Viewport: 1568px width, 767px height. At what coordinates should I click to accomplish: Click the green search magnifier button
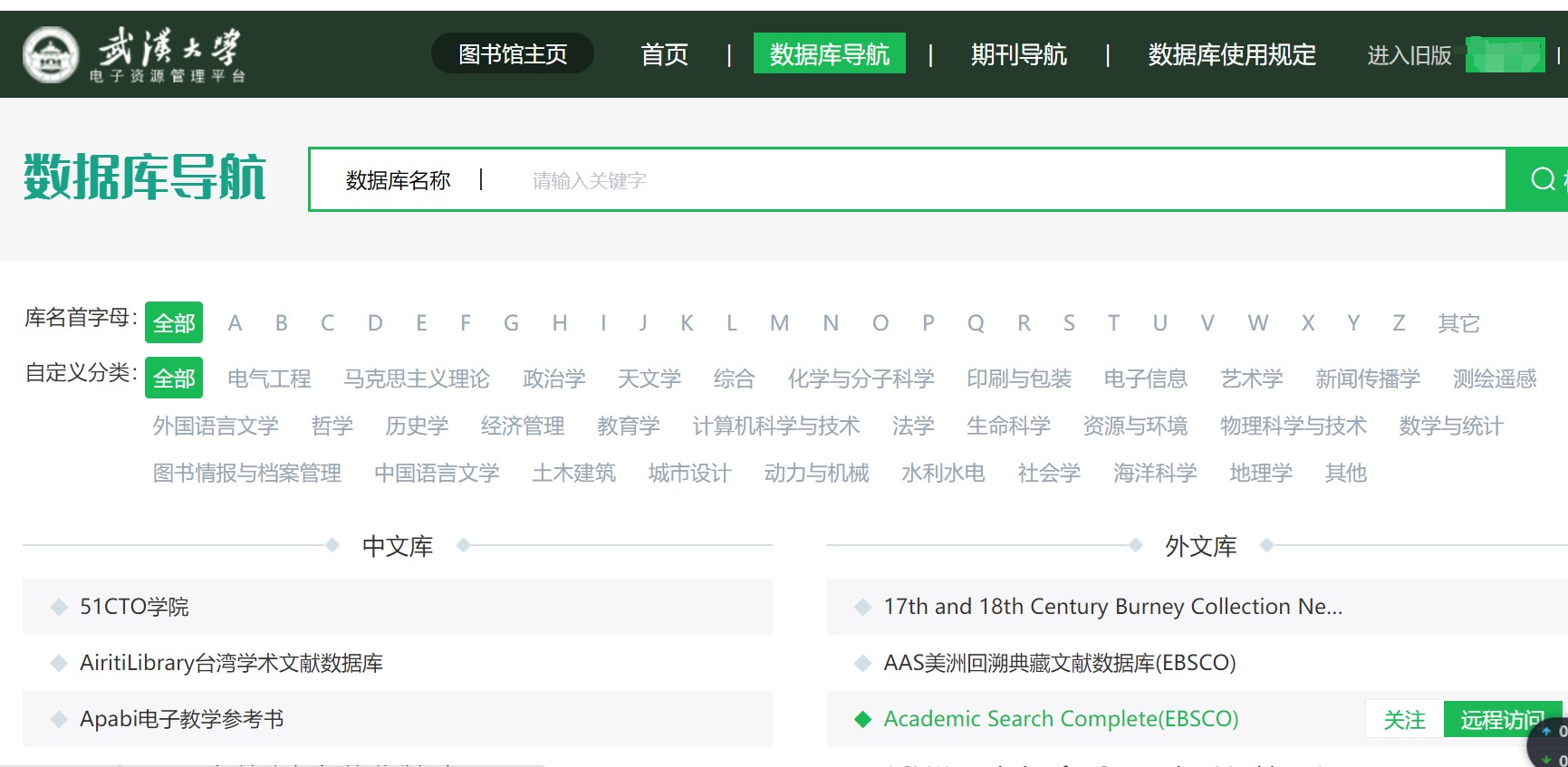coord(1542,179)
